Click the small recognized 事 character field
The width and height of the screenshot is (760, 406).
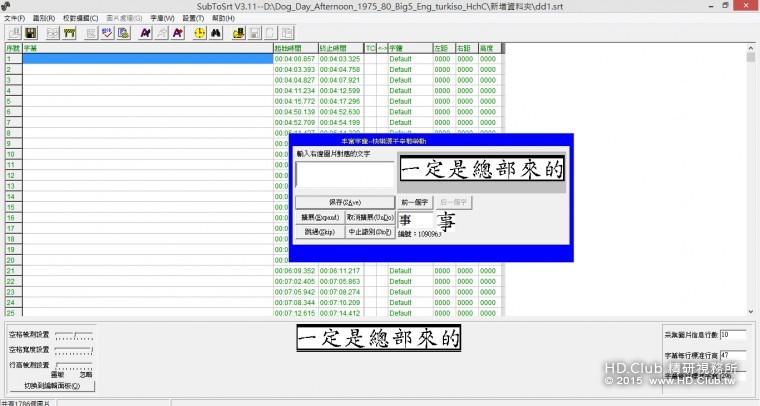(x=415, y=220)
